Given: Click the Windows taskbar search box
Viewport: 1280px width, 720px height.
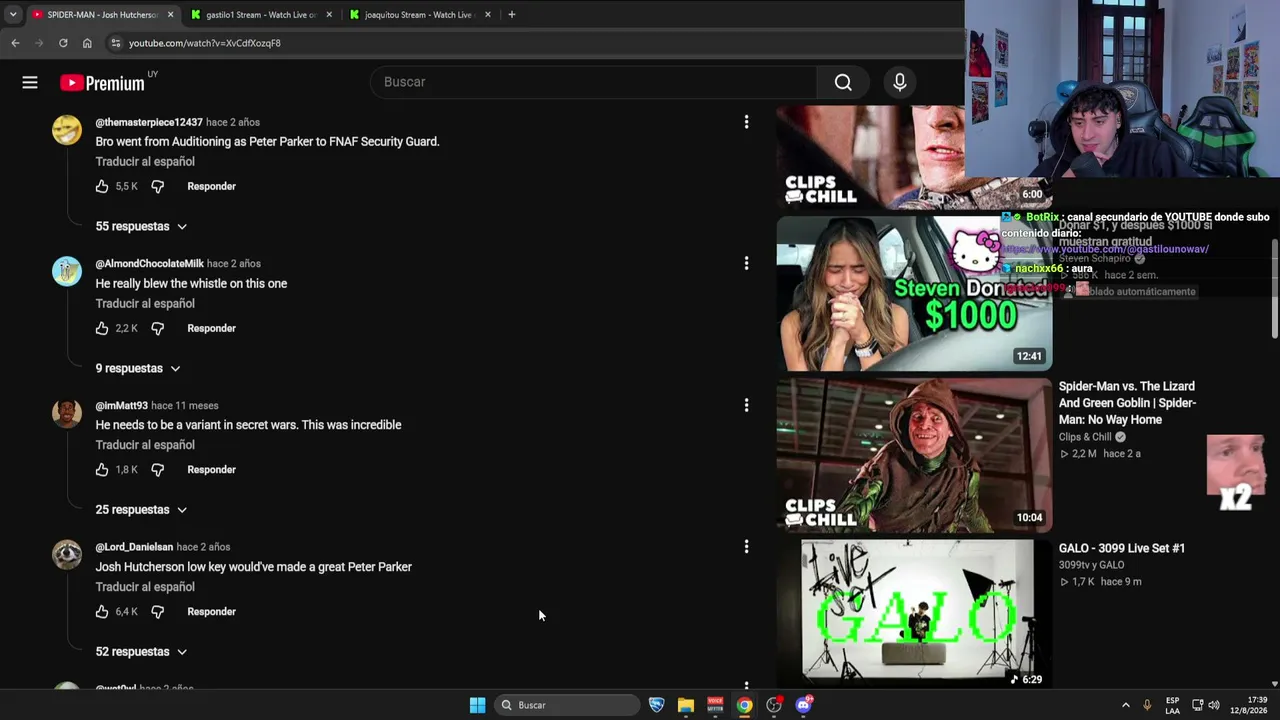Looking at the screenshot, I should (568, 705).
